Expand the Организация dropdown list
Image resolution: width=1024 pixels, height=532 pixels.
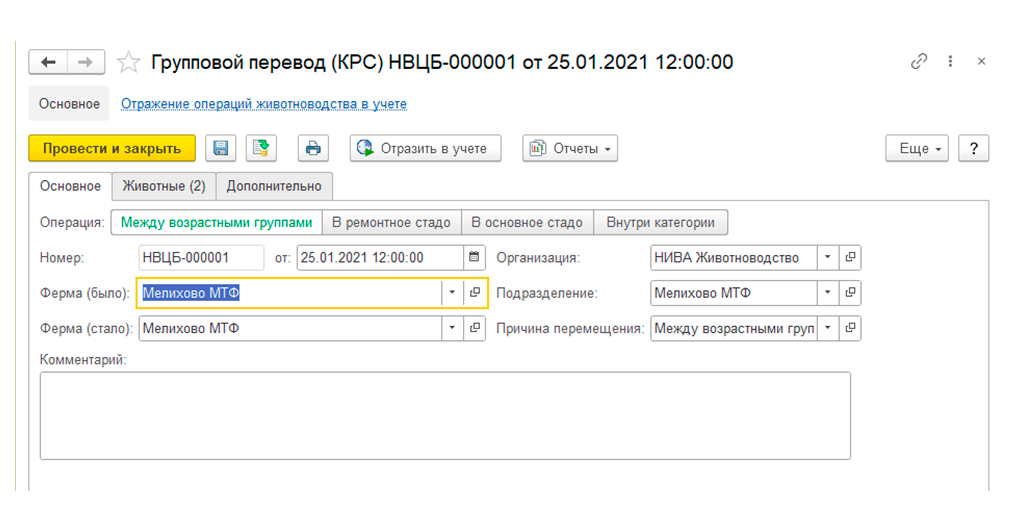[827, 257]
